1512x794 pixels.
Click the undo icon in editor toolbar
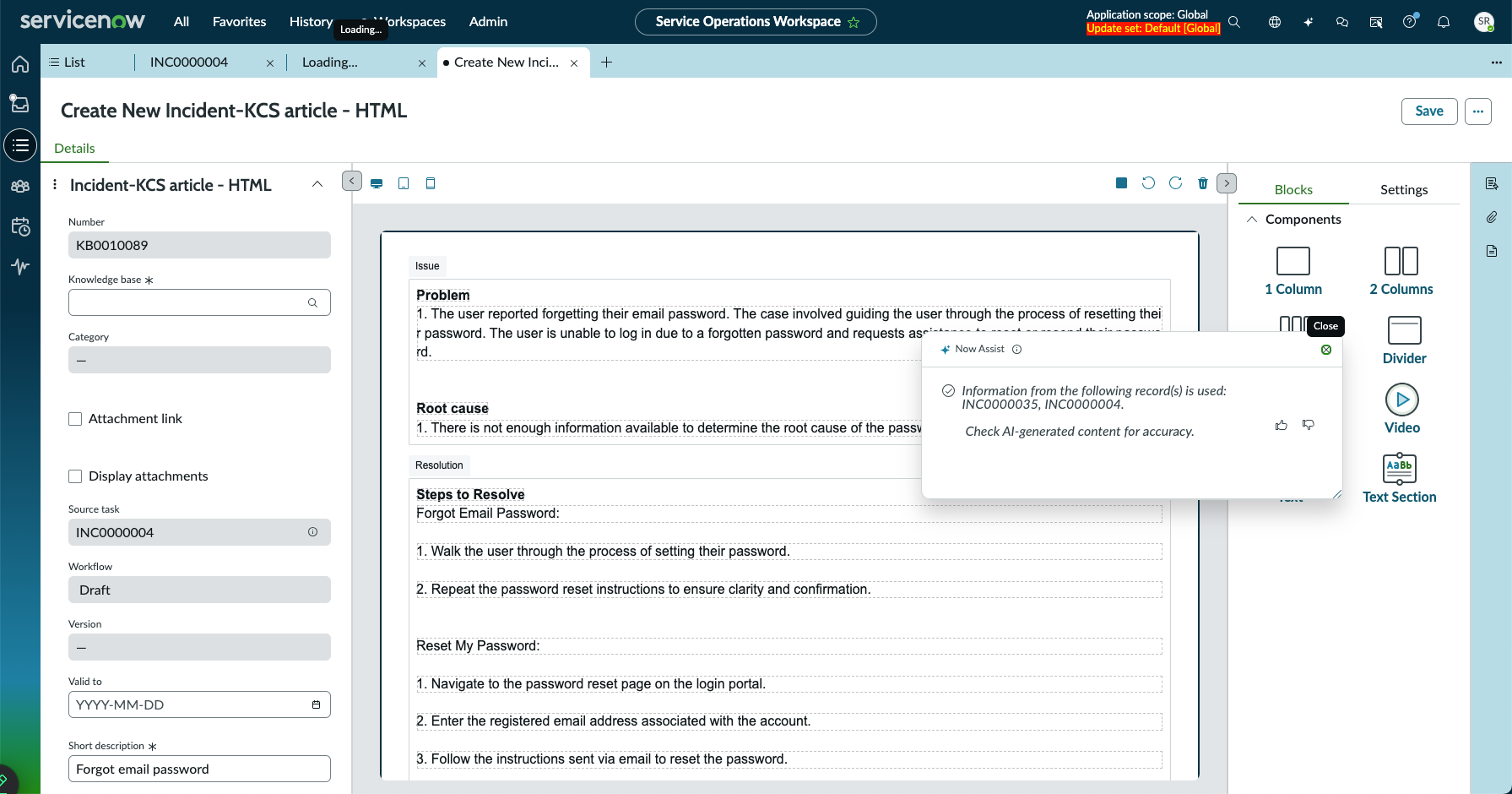[1148, 183]
